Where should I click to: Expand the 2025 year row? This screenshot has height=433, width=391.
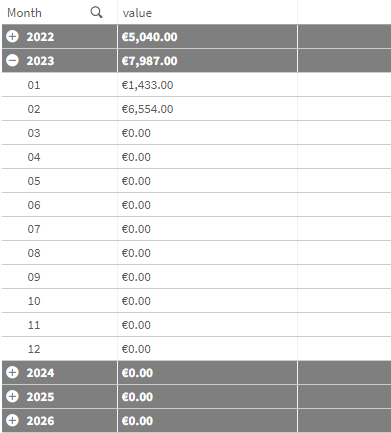(13, 396)
